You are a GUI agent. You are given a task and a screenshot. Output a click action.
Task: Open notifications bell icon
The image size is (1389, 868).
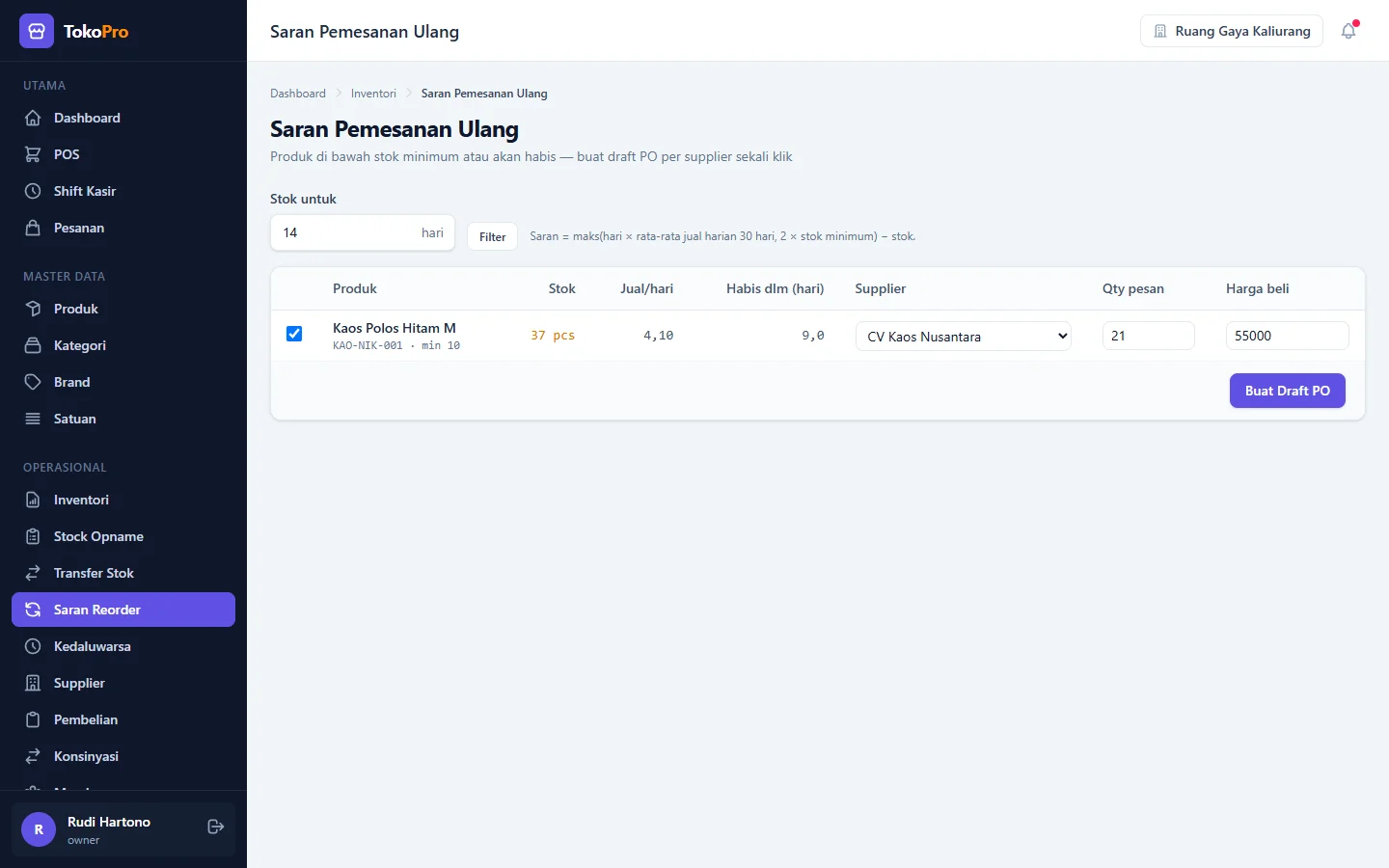click(x=1348, y=31)
